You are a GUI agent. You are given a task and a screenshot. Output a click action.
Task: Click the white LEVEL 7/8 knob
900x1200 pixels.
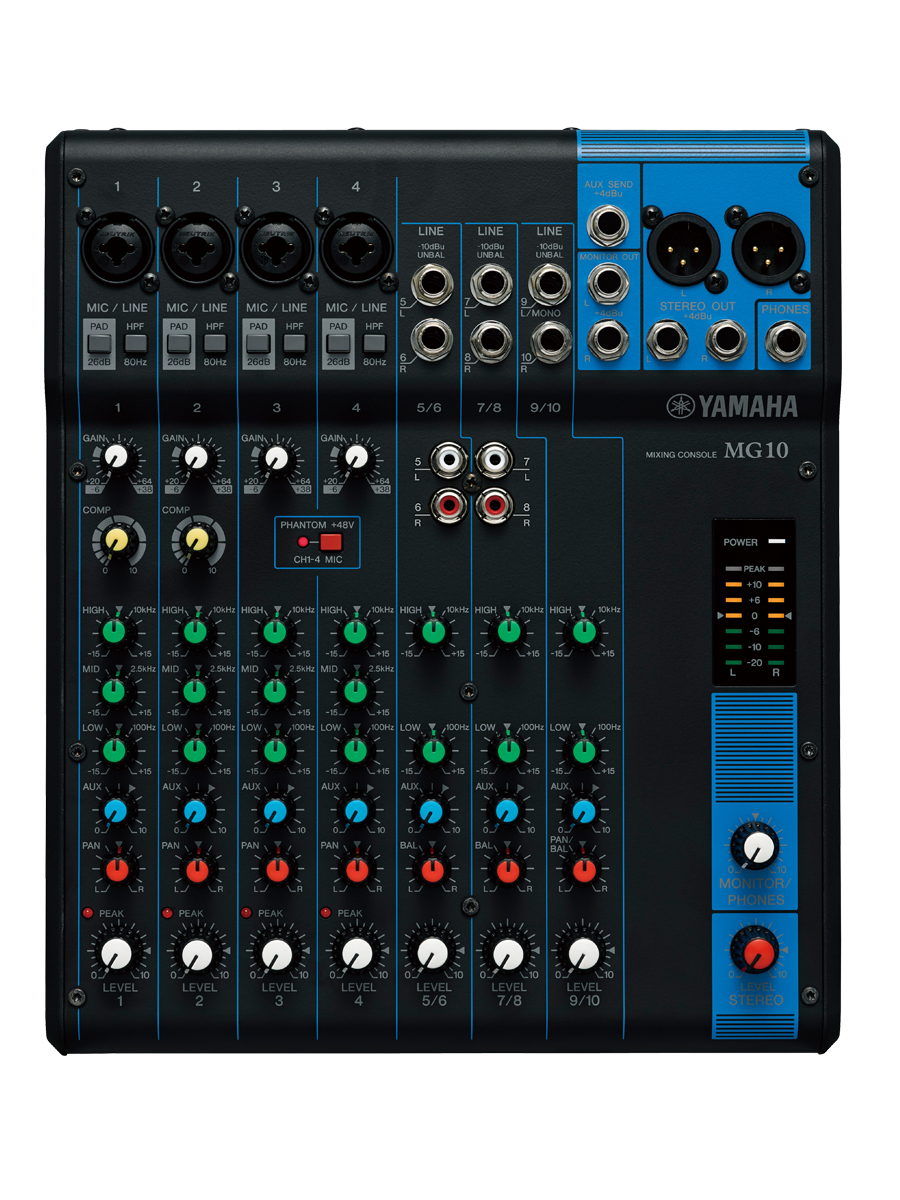508,952
